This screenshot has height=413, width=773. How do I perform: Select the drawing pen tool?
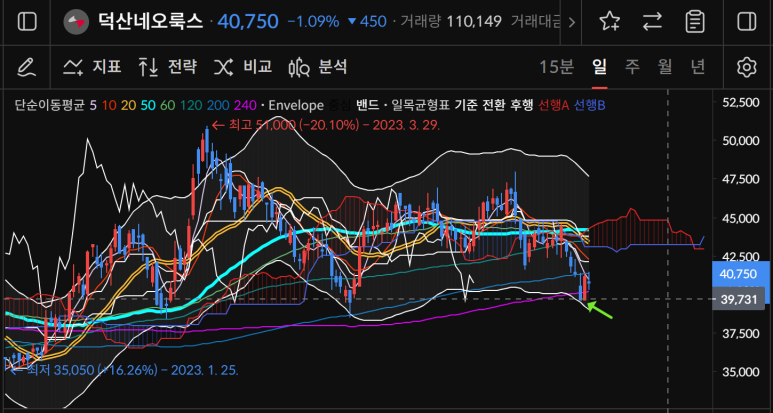tap(27, 67)
